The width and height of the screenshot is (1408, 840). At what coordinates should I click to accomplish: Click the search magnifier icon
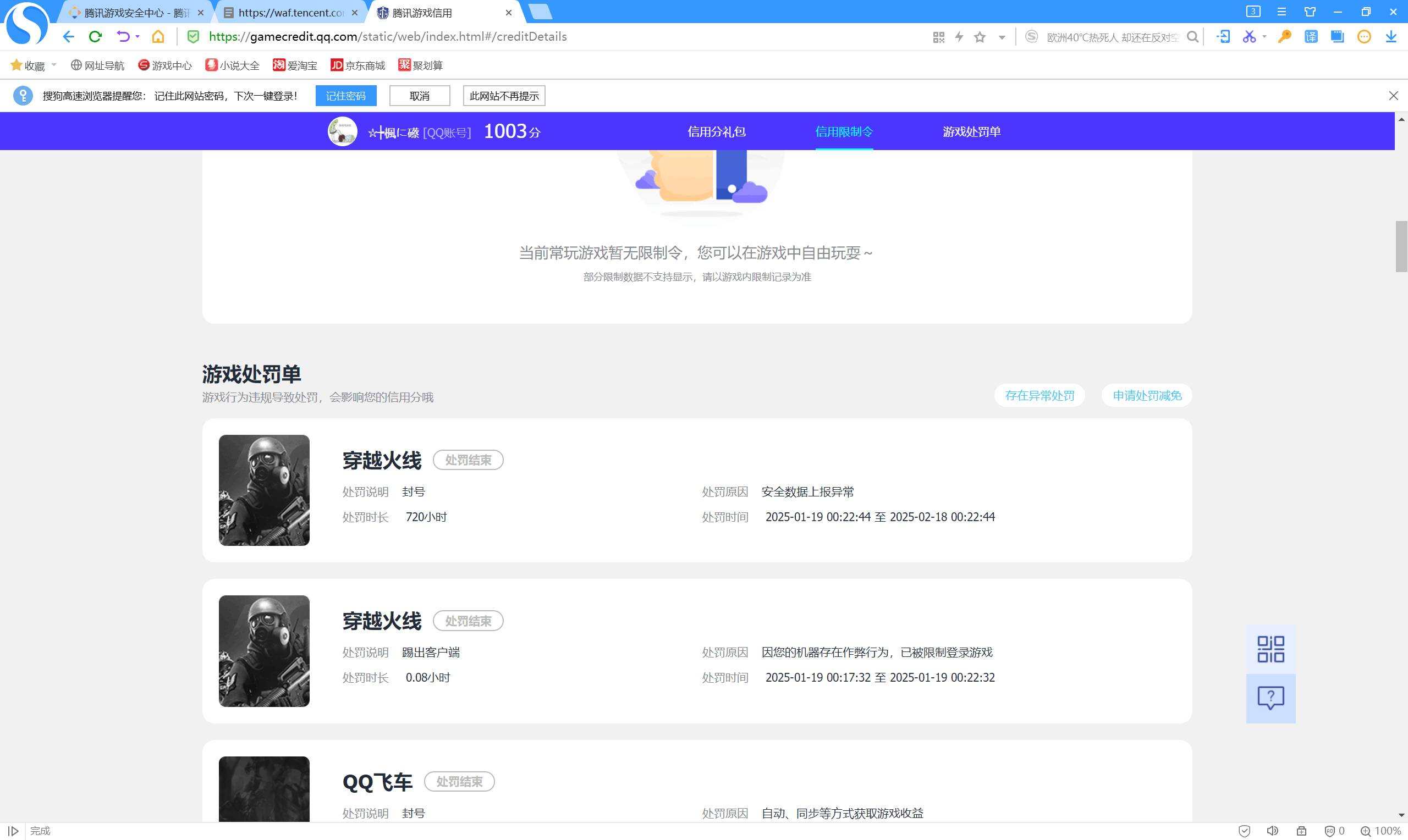click(1192, 37)
